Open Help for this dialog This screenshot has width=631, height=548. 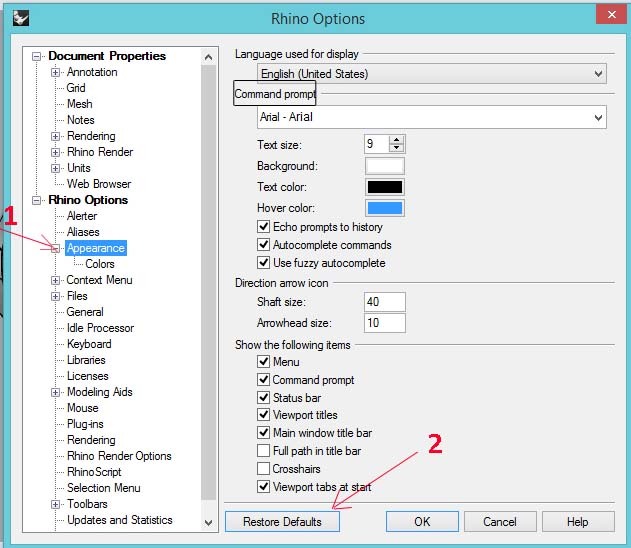click(x=578, y=521)
